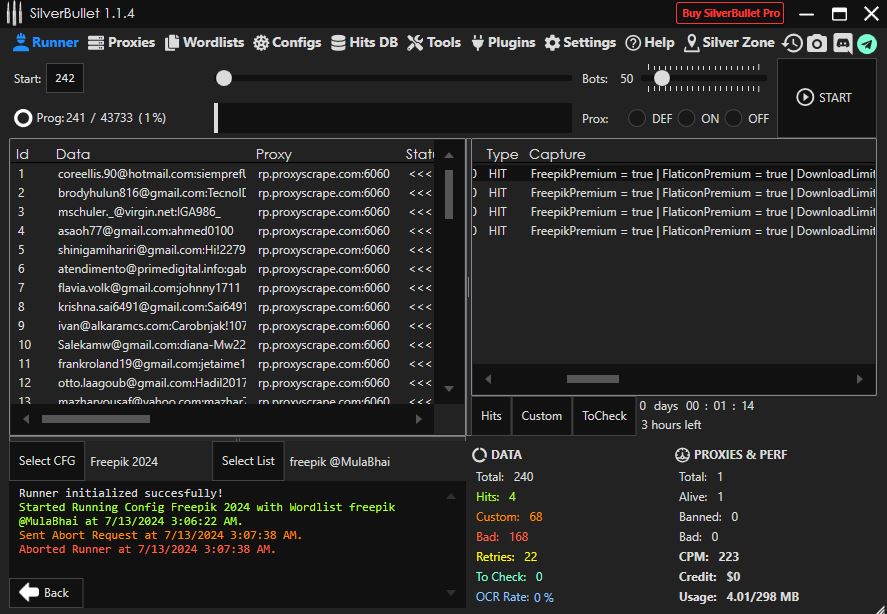Click the Start number input field
Screen dimensions: 887x614
(64, 78)
